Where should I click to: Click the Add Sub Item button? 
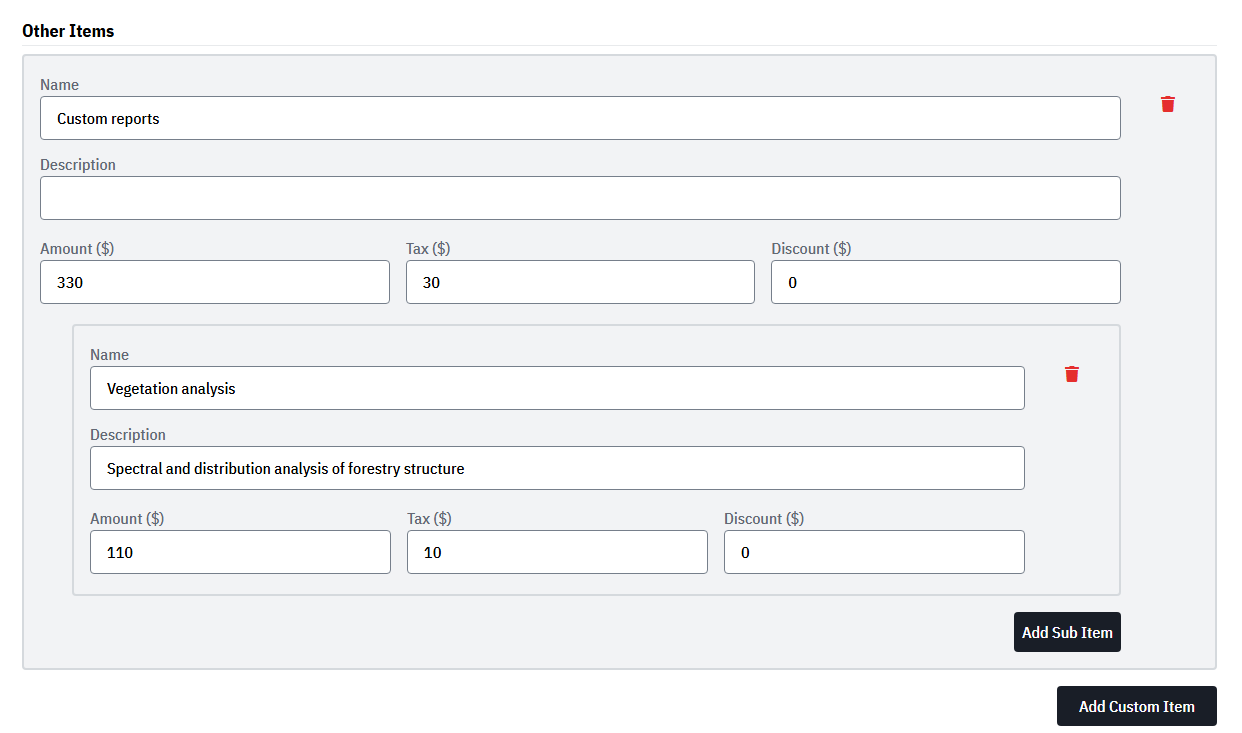[x=1067, y=631]
